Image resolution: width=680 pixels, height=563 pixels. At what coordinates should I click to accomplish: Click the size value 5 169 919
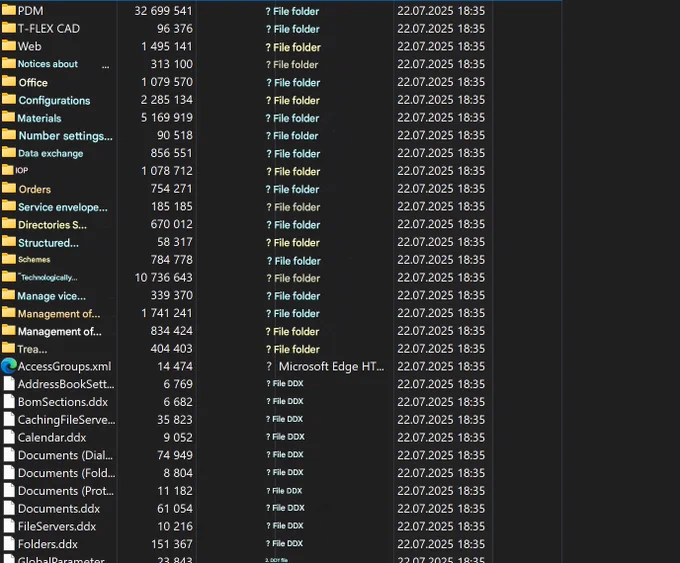167,117
